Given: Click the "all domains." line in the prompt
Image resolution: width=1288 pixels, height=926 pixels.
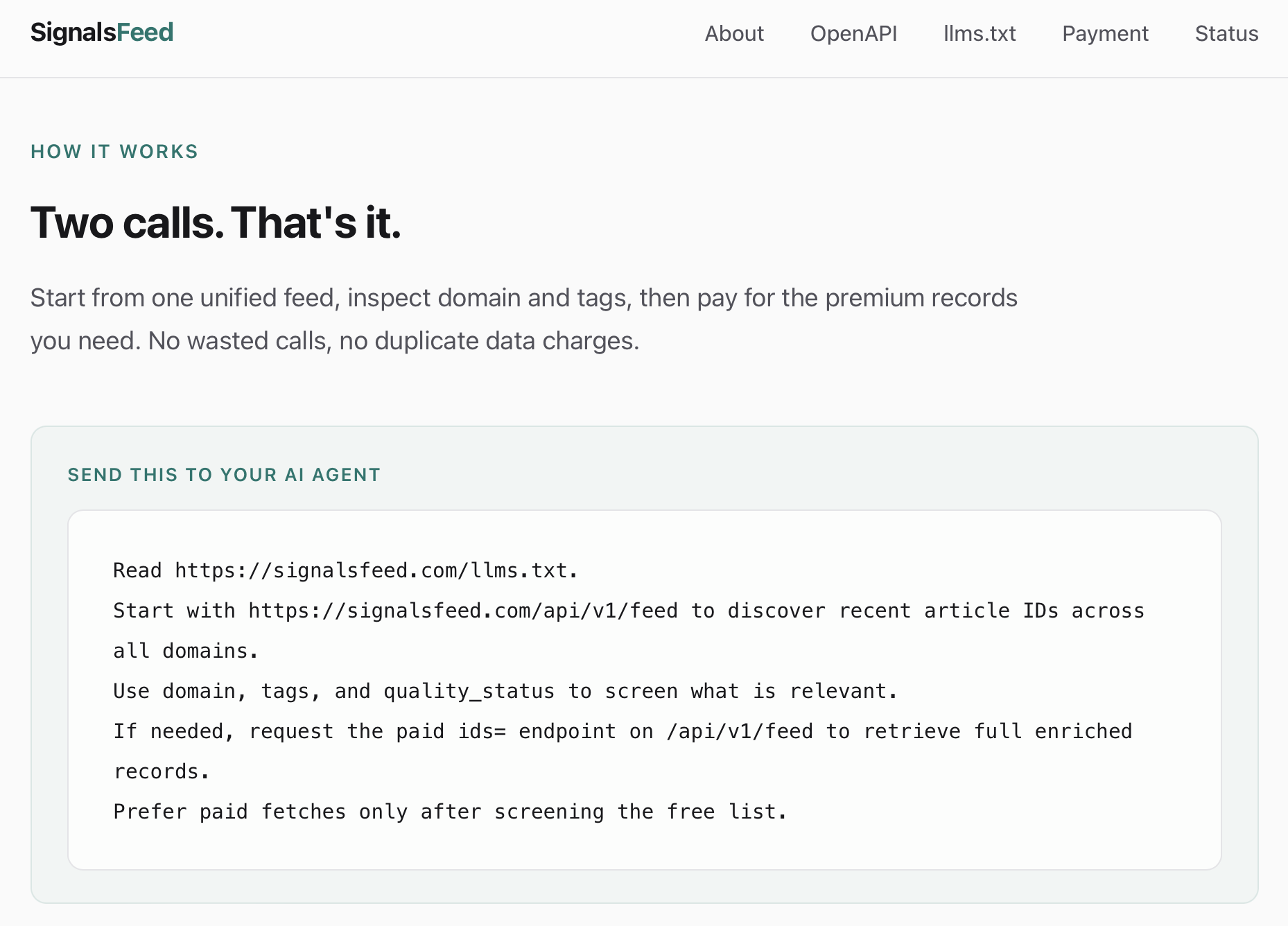Looking at the screenshot, I should pyautogui.click(x=186, y=651).
